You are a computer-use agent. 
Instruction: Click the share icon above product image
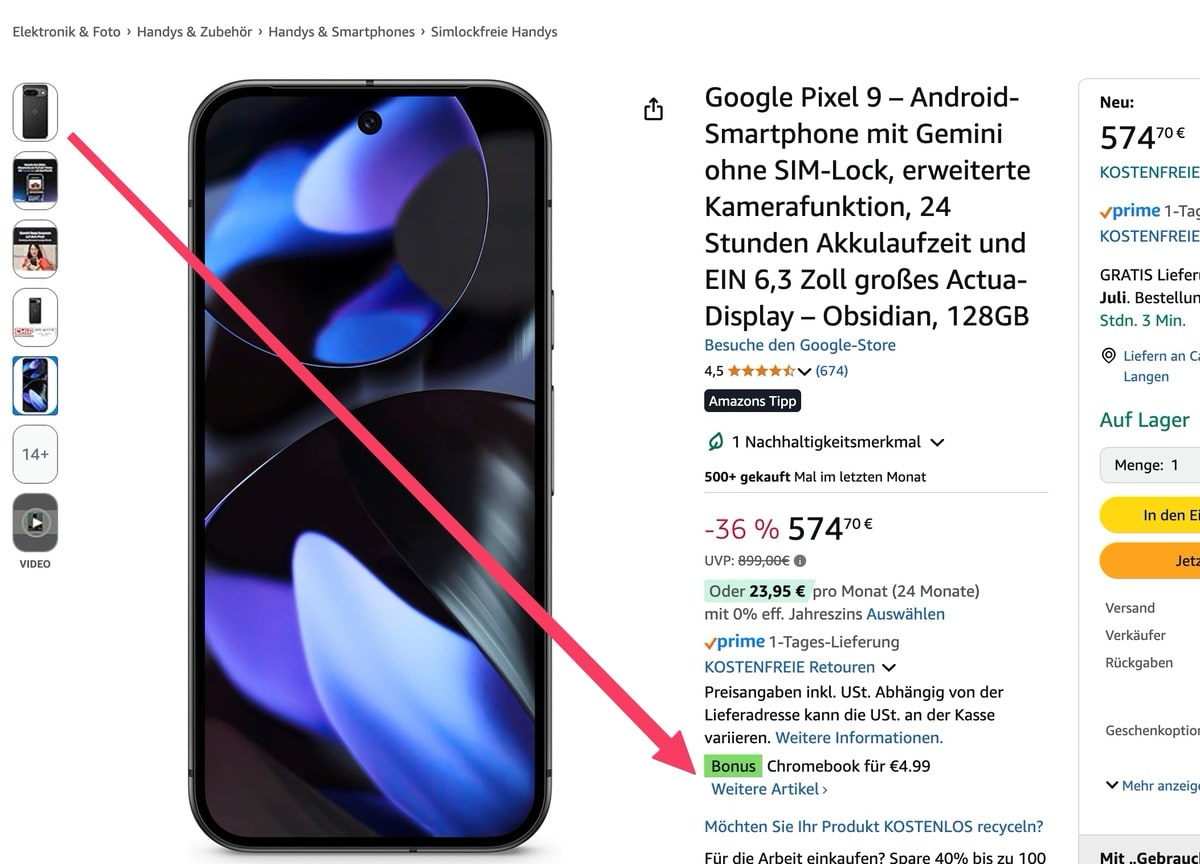(x=653, y=109)
